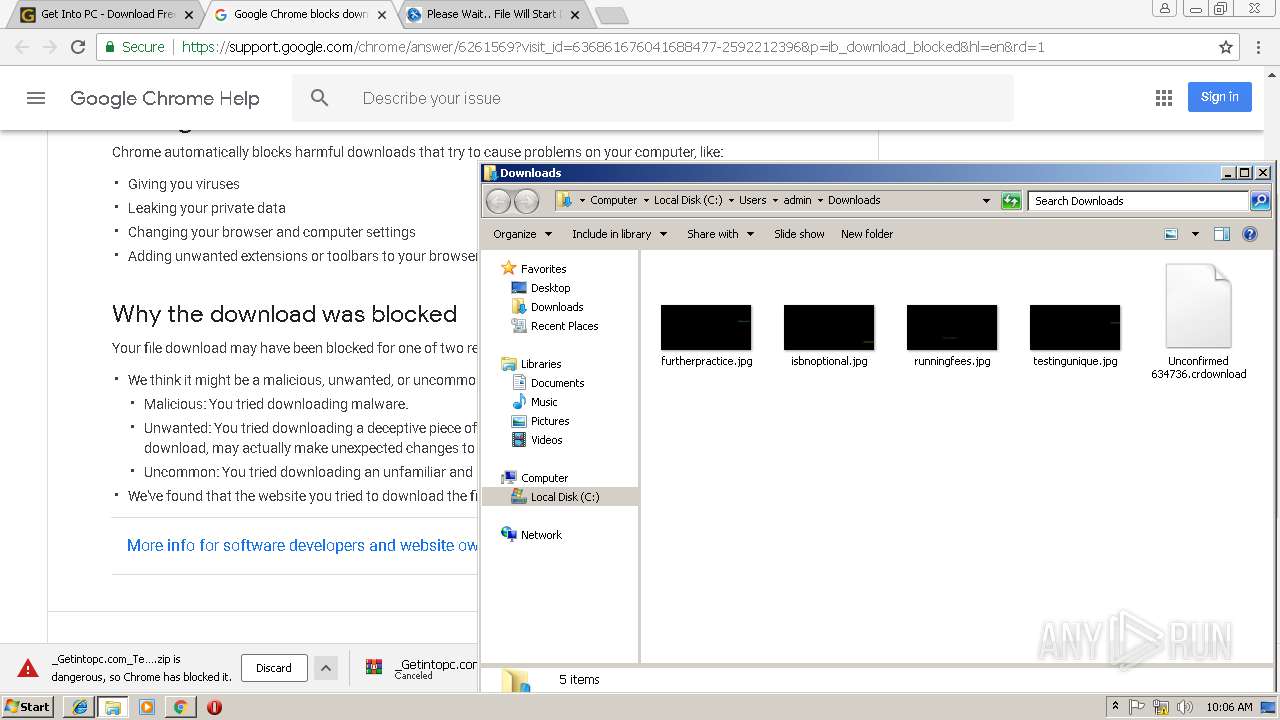Reload the Chrome page
The image size is (1280, 720).
click(x=78, y=47)
